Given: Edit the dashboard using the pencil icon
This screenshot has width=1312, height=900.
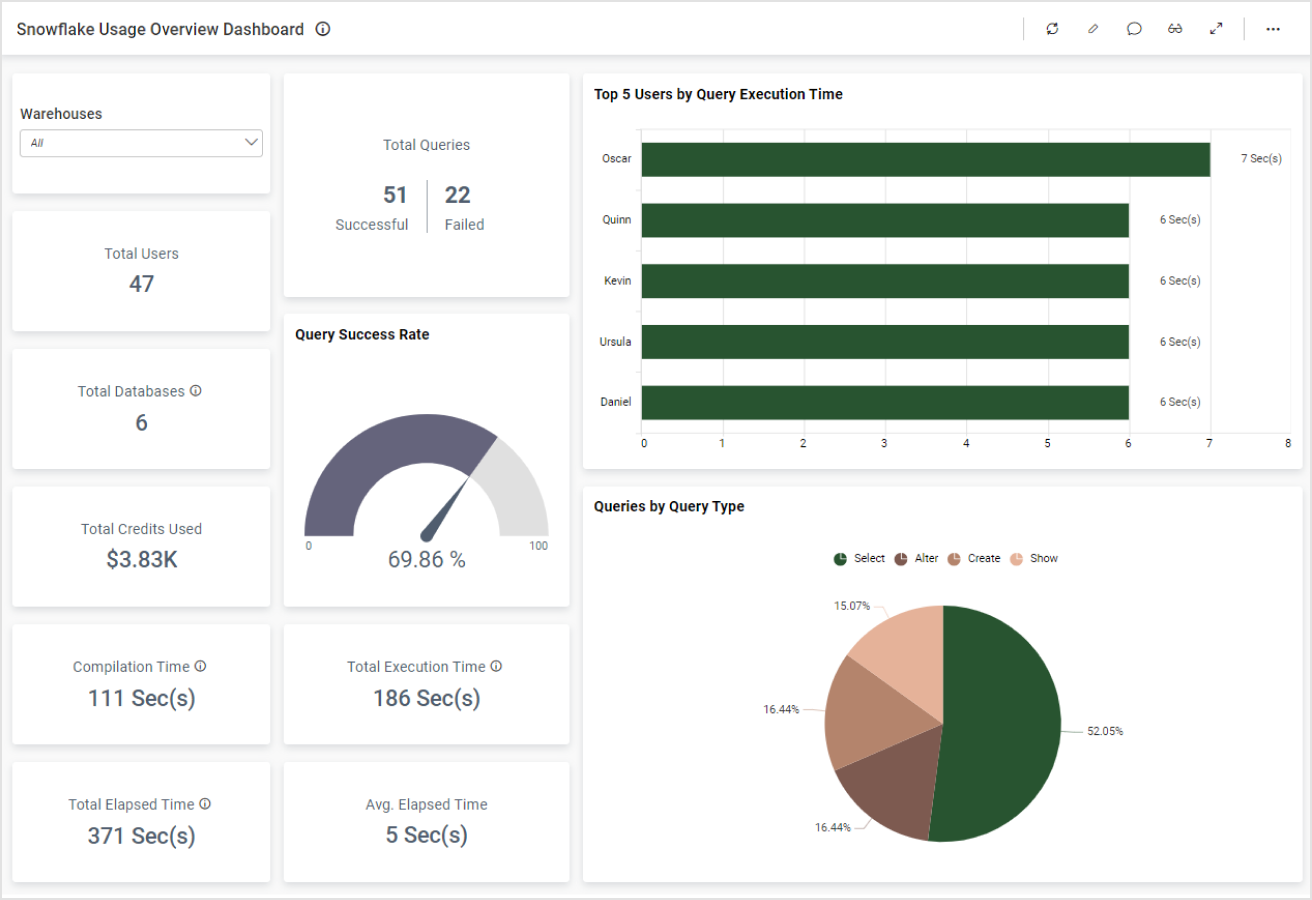Looking at the screenshot, I should 1093,29.
